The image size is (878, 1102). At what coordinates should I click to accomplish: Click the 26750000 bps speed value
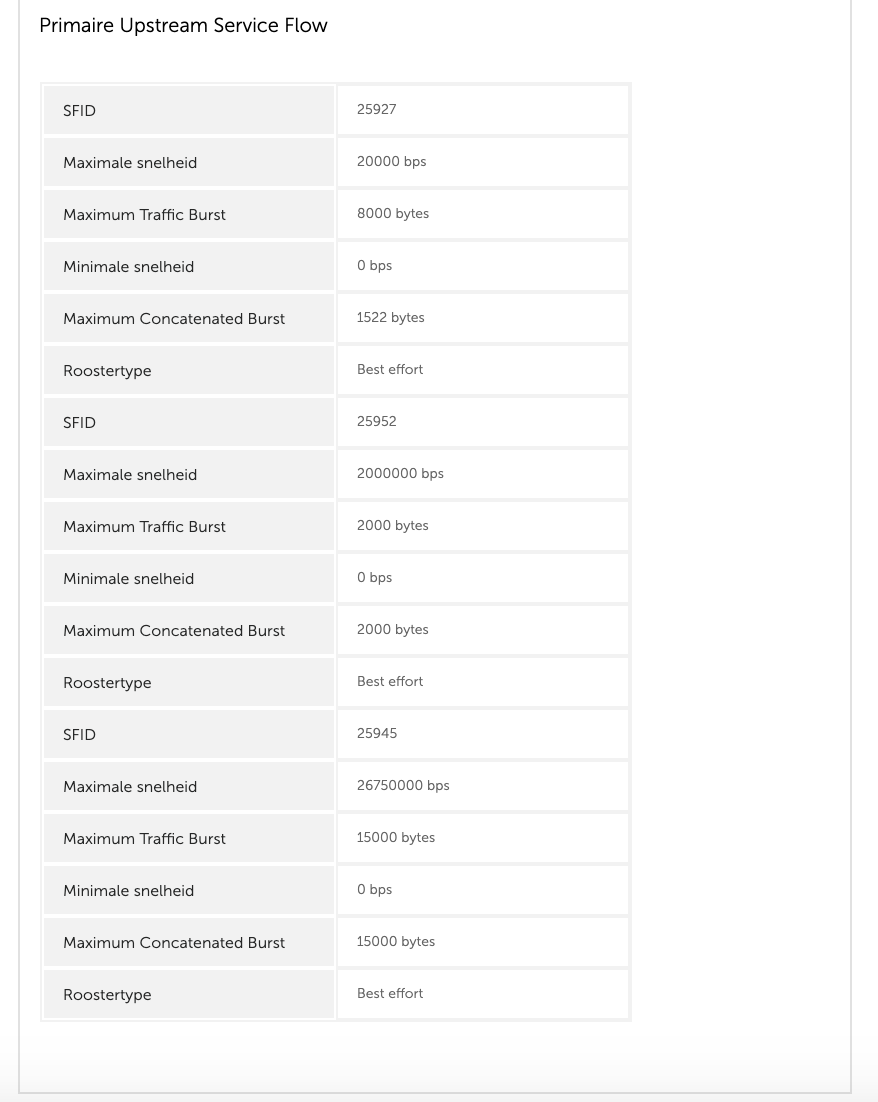pos(403,786)
